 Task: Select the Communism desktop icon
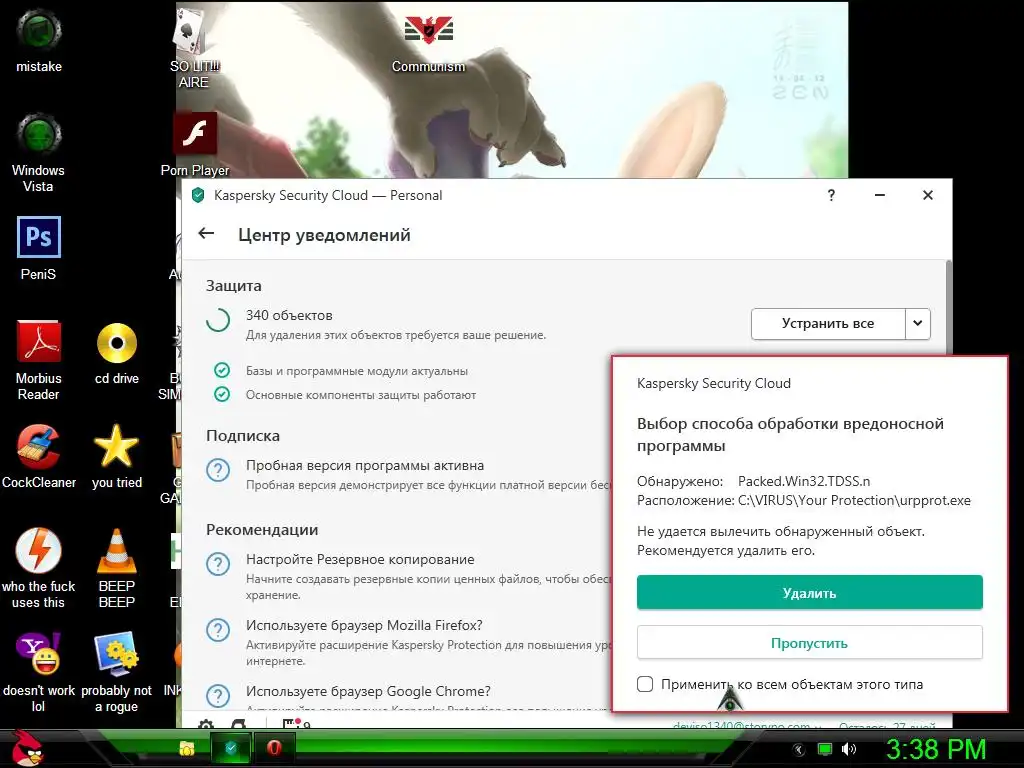tap(428, 43)
